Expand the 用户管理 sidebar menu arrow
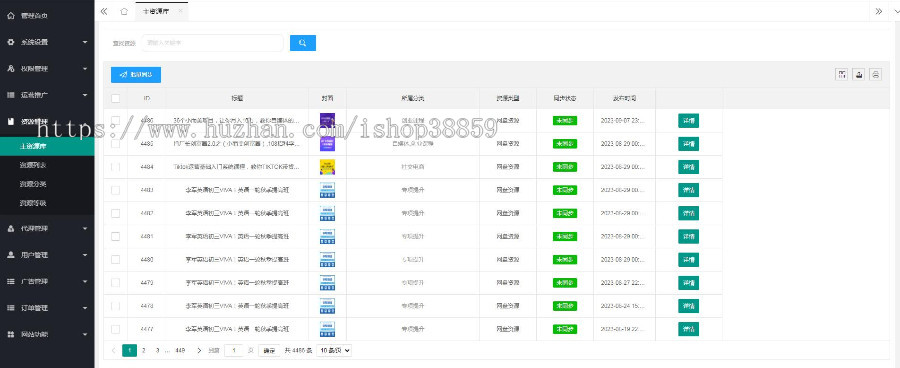This screenshot has height=368, width=900. (85, 255)
